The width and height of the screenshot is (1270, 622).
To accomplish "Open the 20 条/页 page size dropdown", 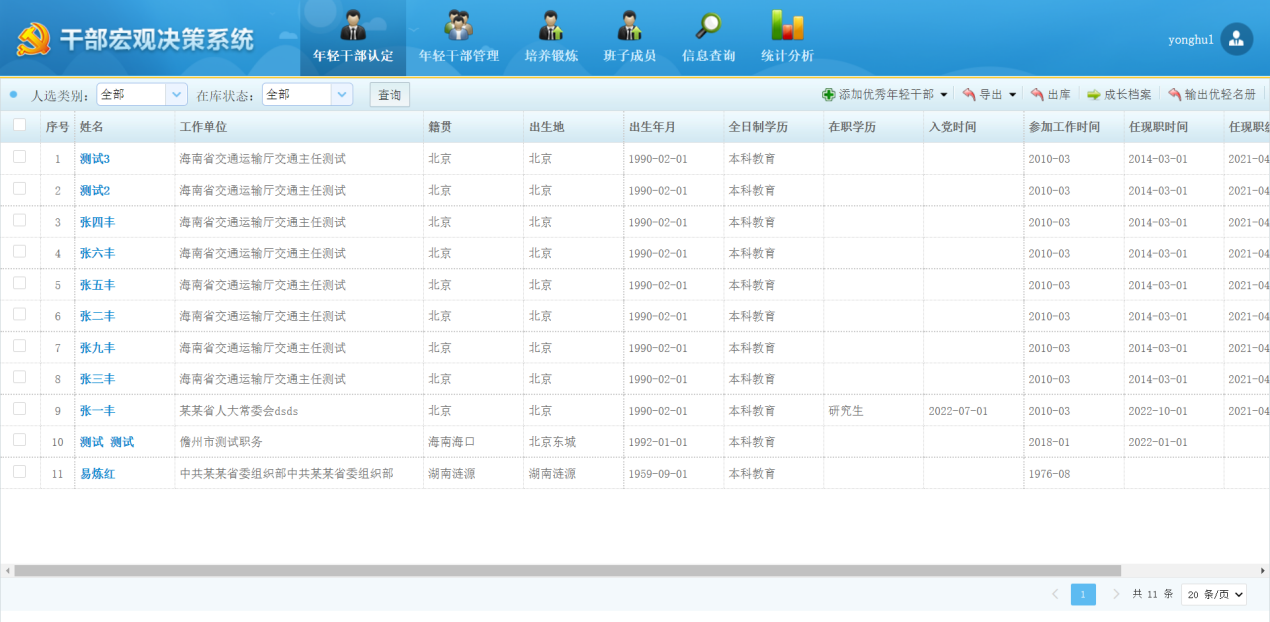I will (x=1214, y=594).
